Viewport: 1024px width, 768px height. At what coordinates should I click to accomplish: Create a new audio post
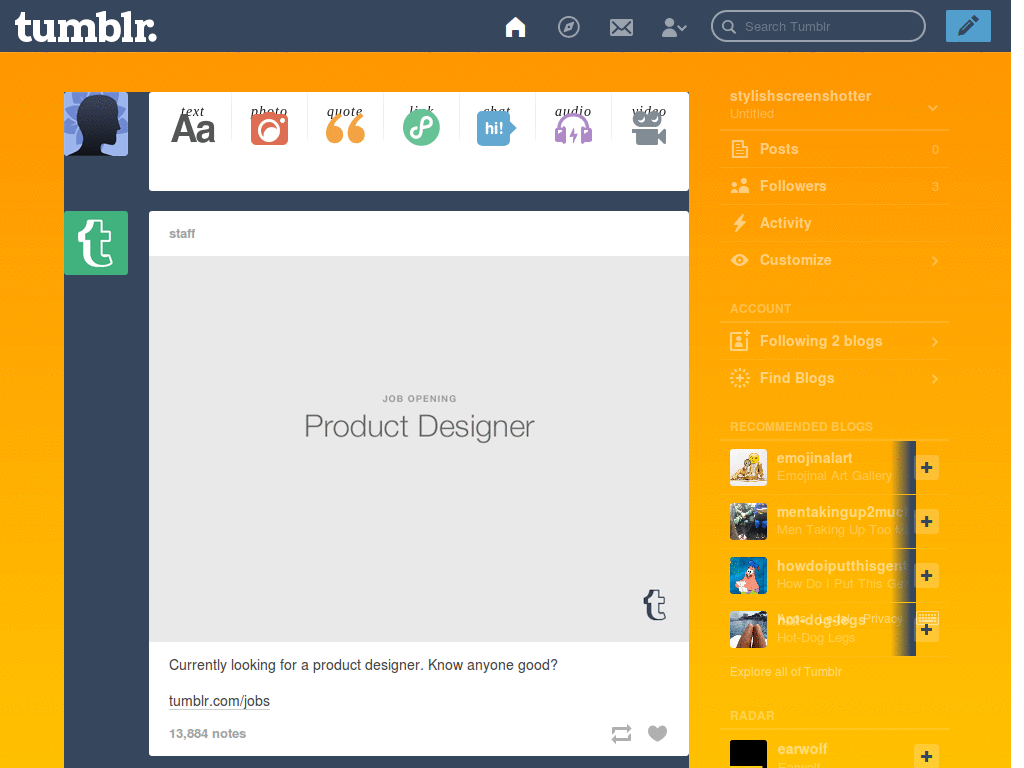573,126
